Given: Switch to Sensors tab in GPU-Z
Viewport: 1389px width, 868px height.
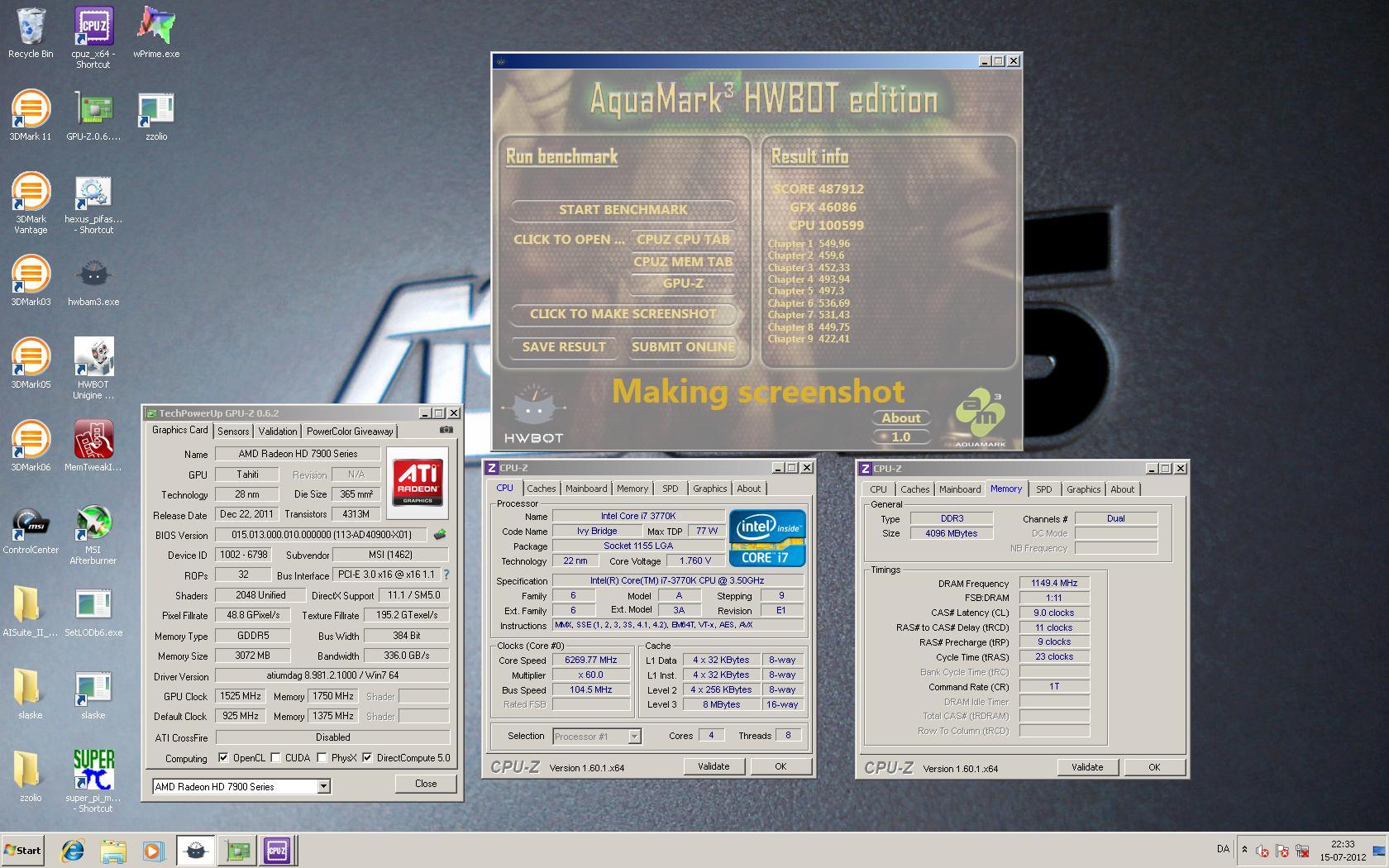Looking at the screenshot, I should [233, 432].
